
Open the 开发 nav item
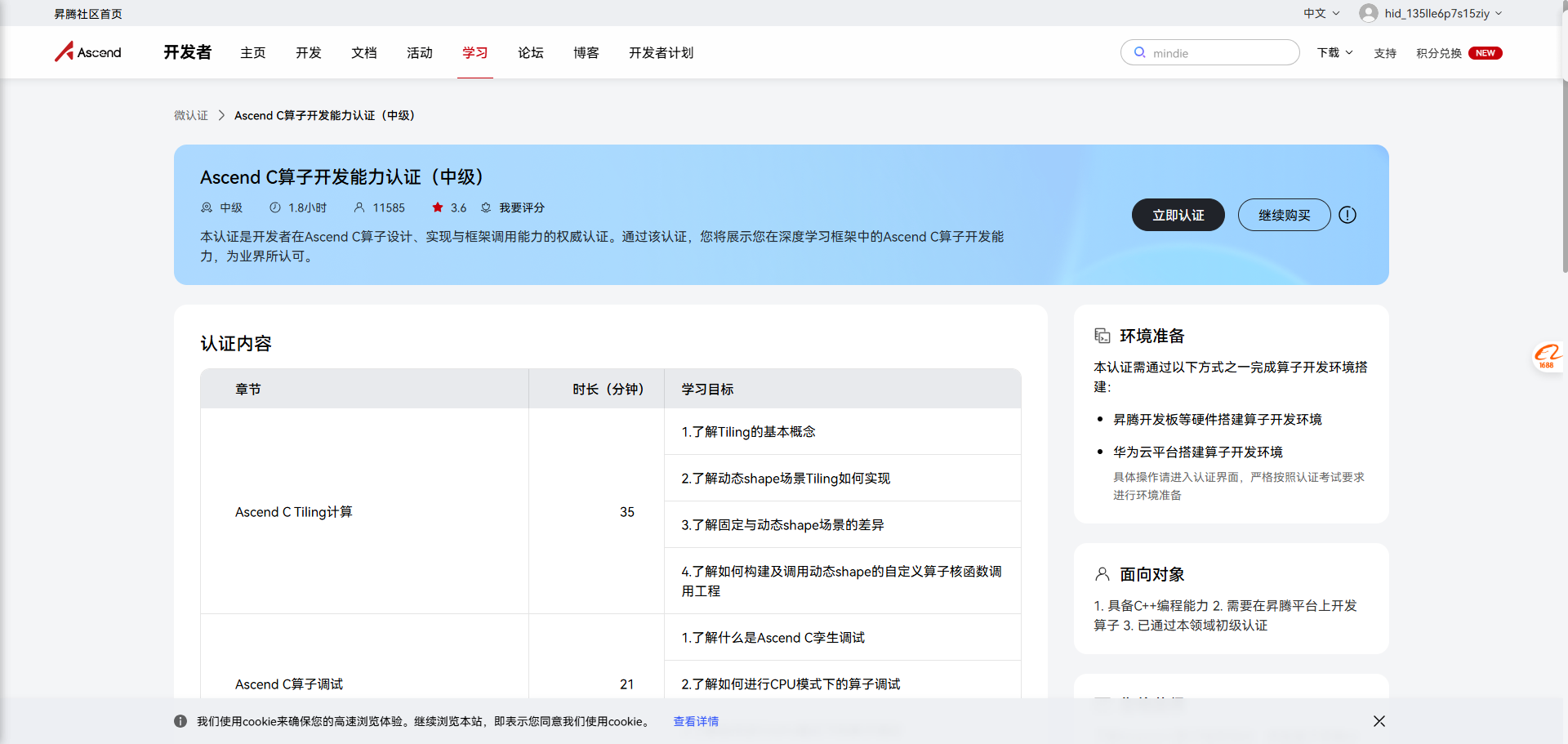[309, 52]
